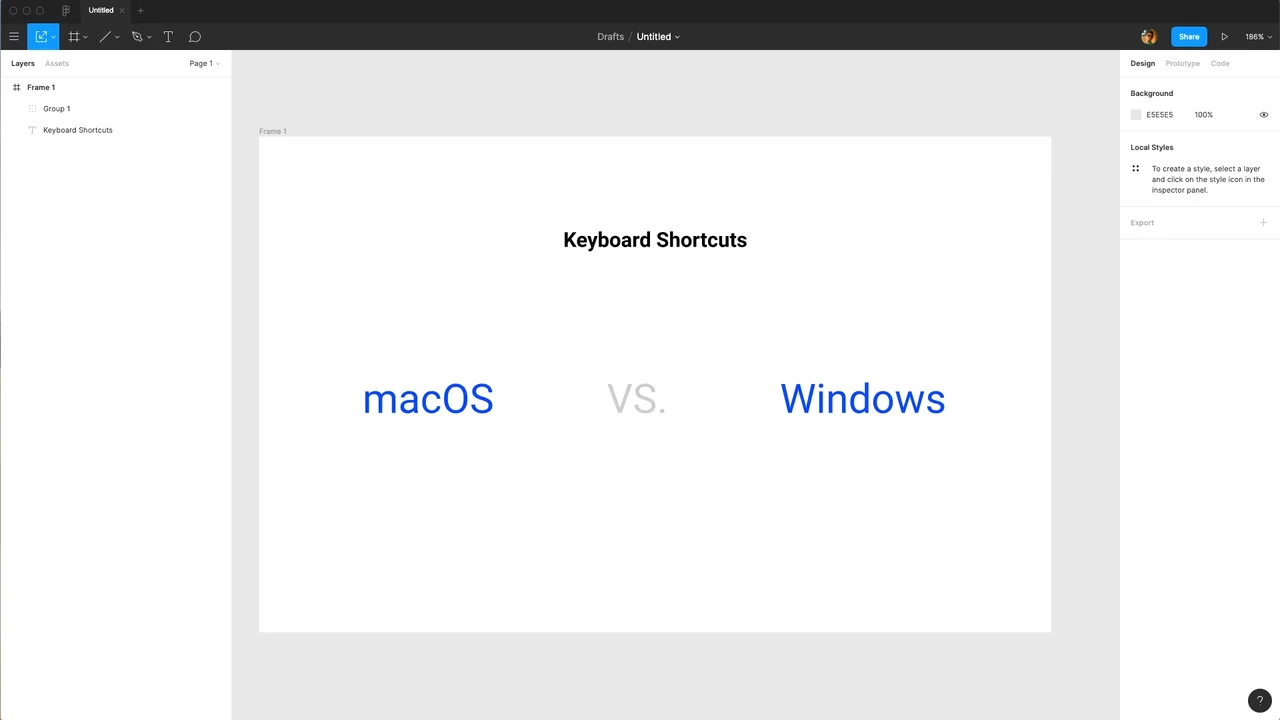
Task: Present the prototype with play icon
Action: (x=1224, y=37)
